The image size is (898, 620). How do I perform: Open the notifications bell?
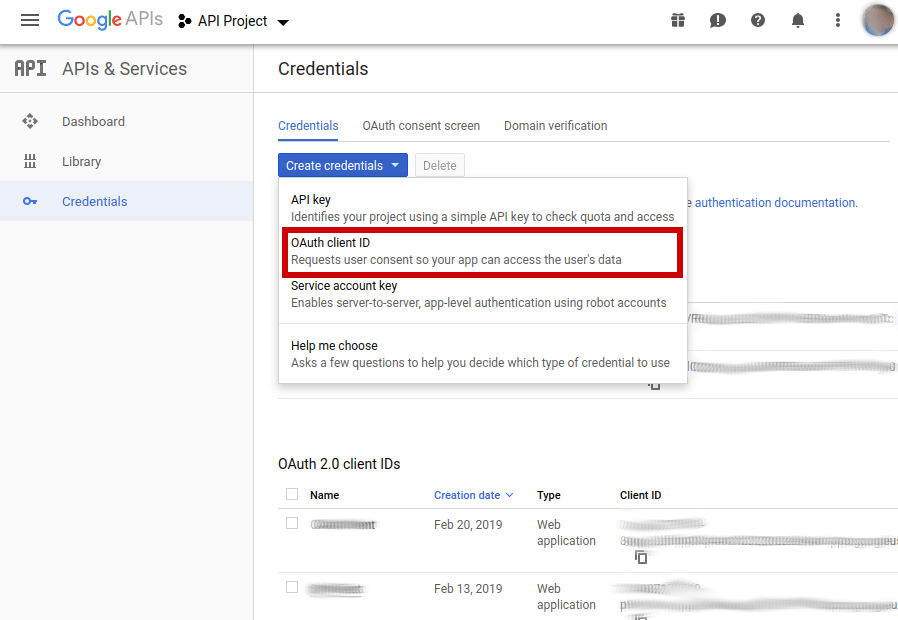(x=798, y=20)
